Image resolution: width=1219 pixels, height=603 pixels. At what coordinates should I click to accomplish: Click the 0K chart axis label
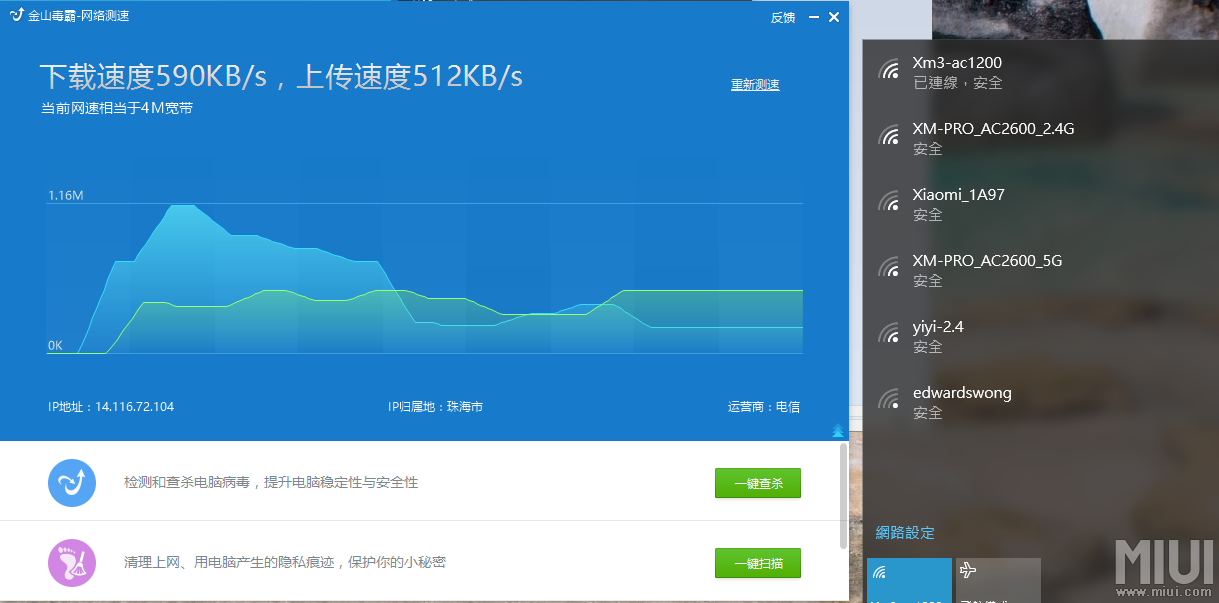click(55, 345)
